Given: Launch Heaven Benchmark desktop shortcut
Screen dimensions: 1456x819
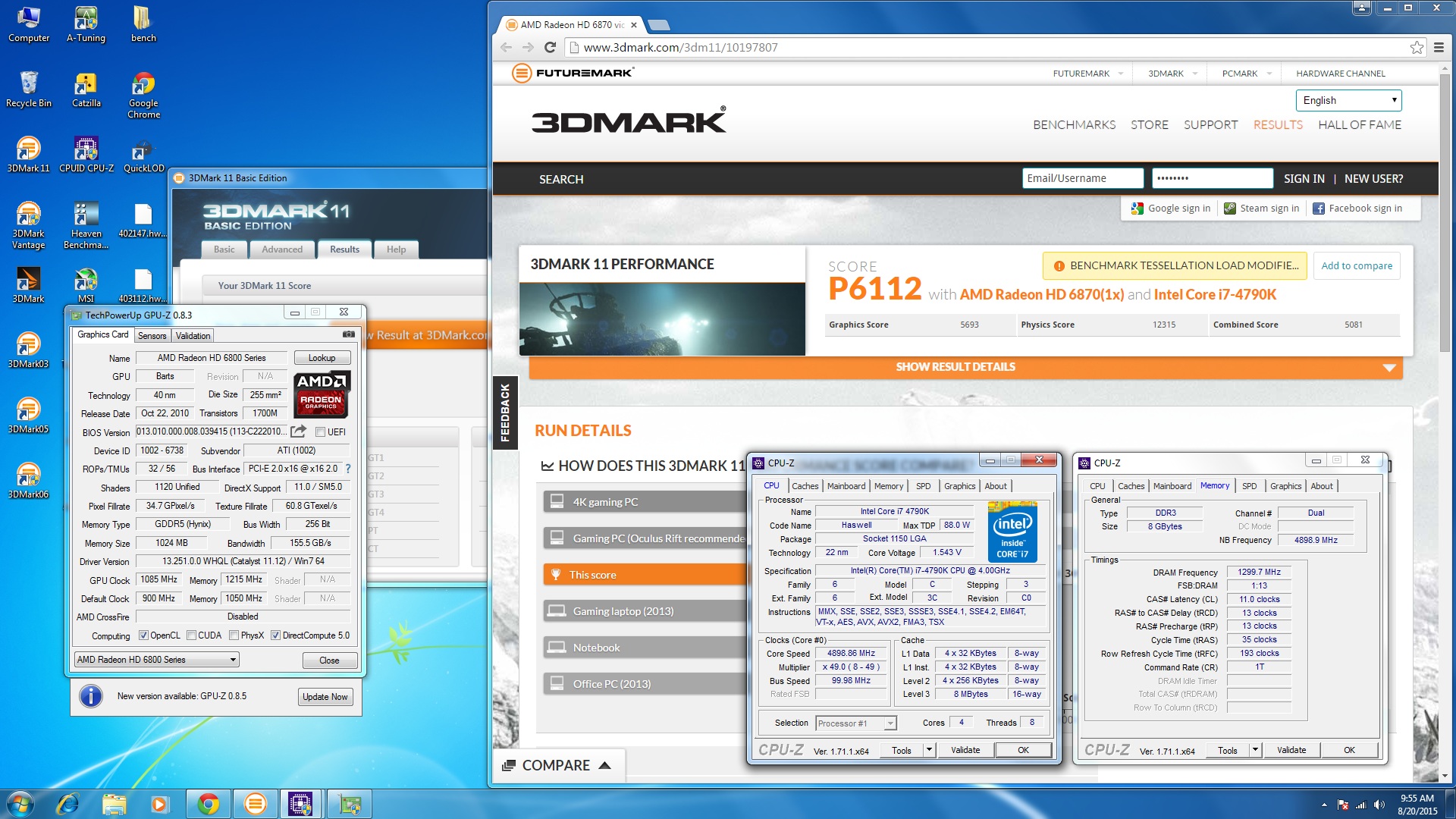Looking at the screenshot, I should click(x=86, y=225).
